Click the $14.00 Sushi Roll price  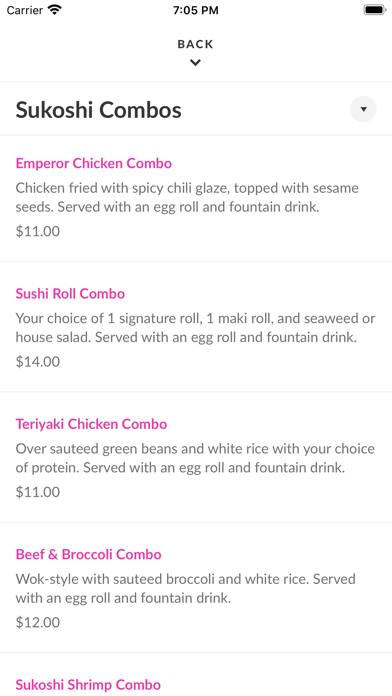click(38, 362)
